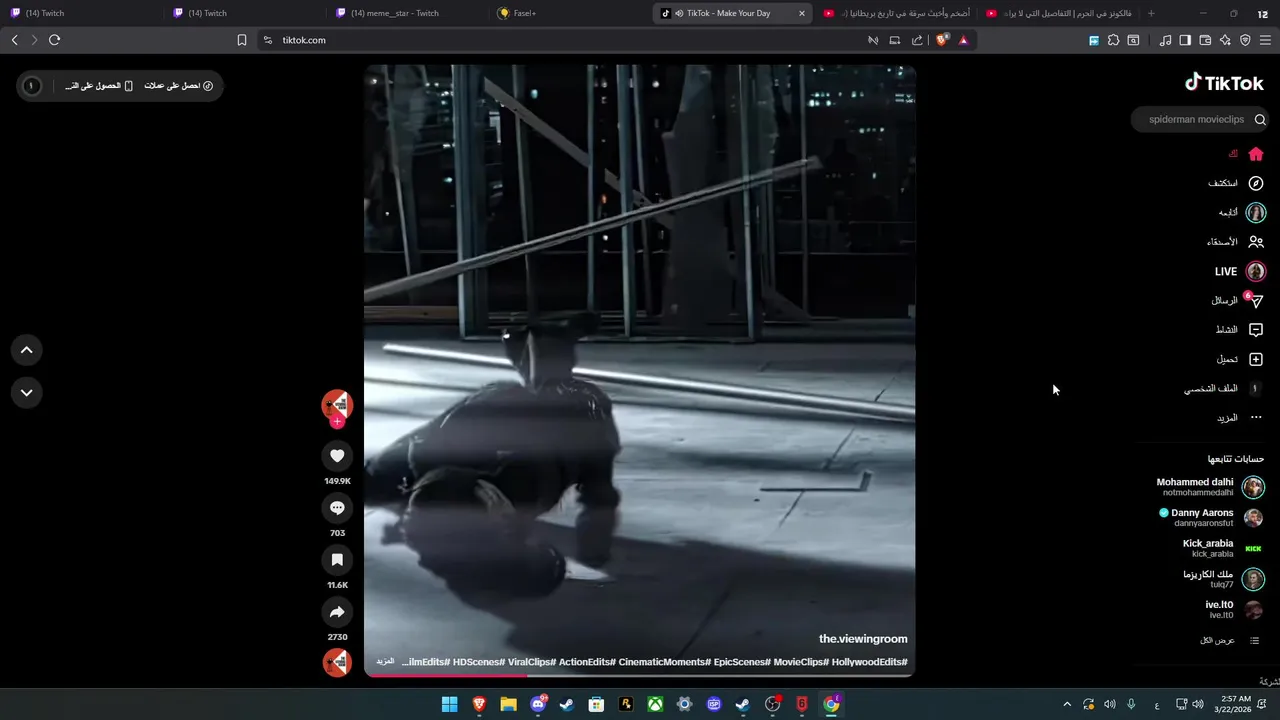Image resolution: width=1280 pixels, height=720 pixels.
Task: Bookmark this page in the address bar
Action: tap(242, 40)
